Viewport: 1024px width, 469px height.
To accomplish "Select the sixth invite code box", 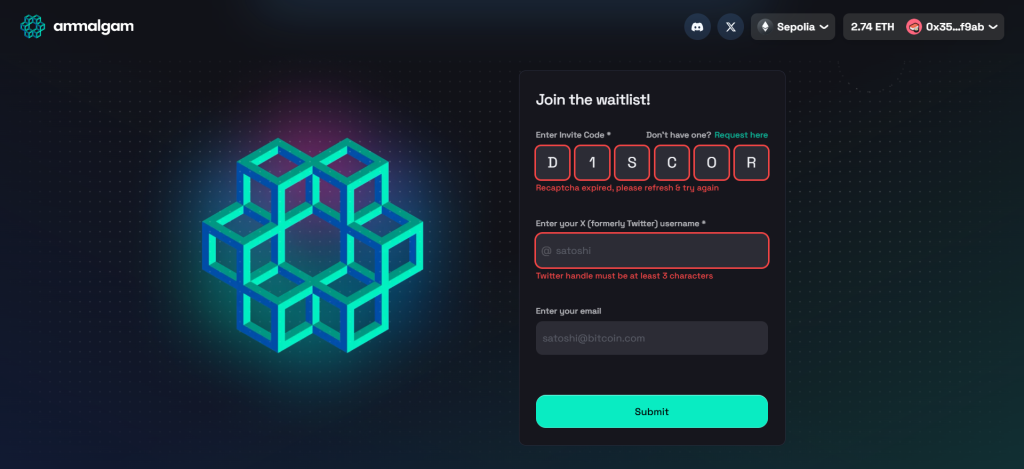I will (x=751, y=162).
